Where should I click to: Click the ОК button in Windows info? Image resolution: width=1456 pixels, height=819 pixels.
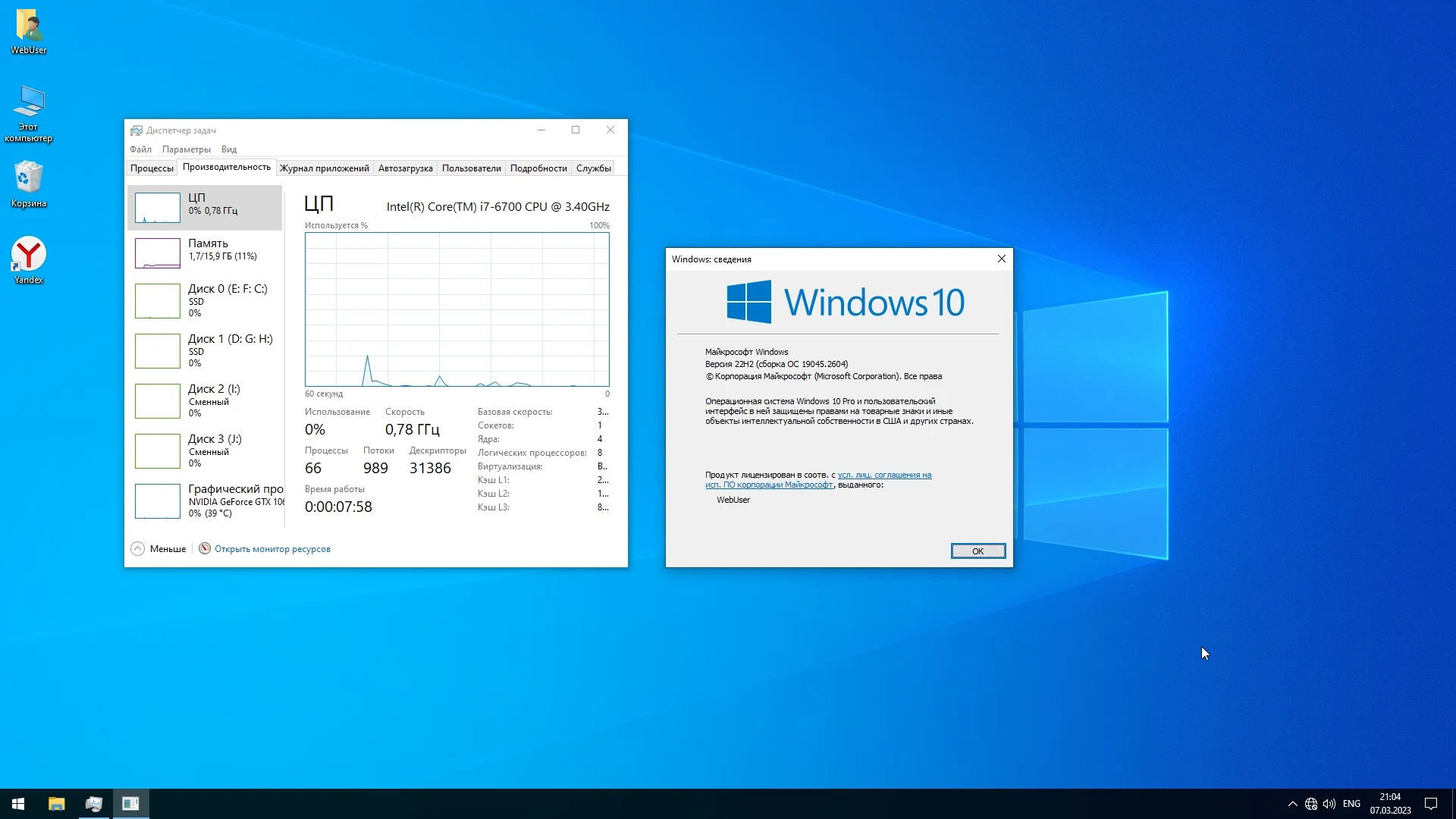click(977, 551)
